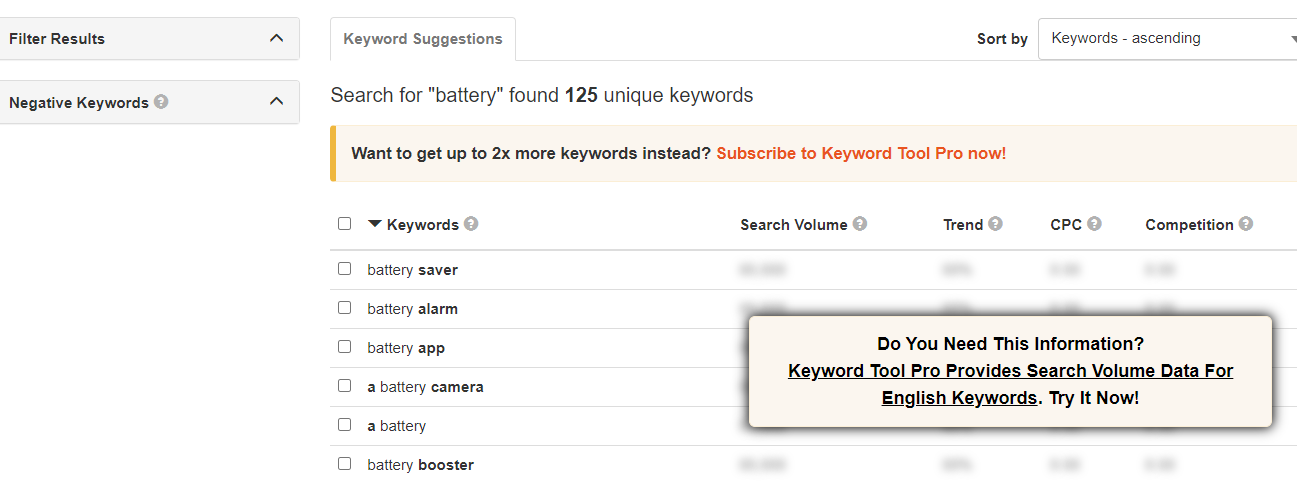Open the Sort by dropdown
The width and height of the screenshot is (1297, 484).
(x=1168, y=39)
